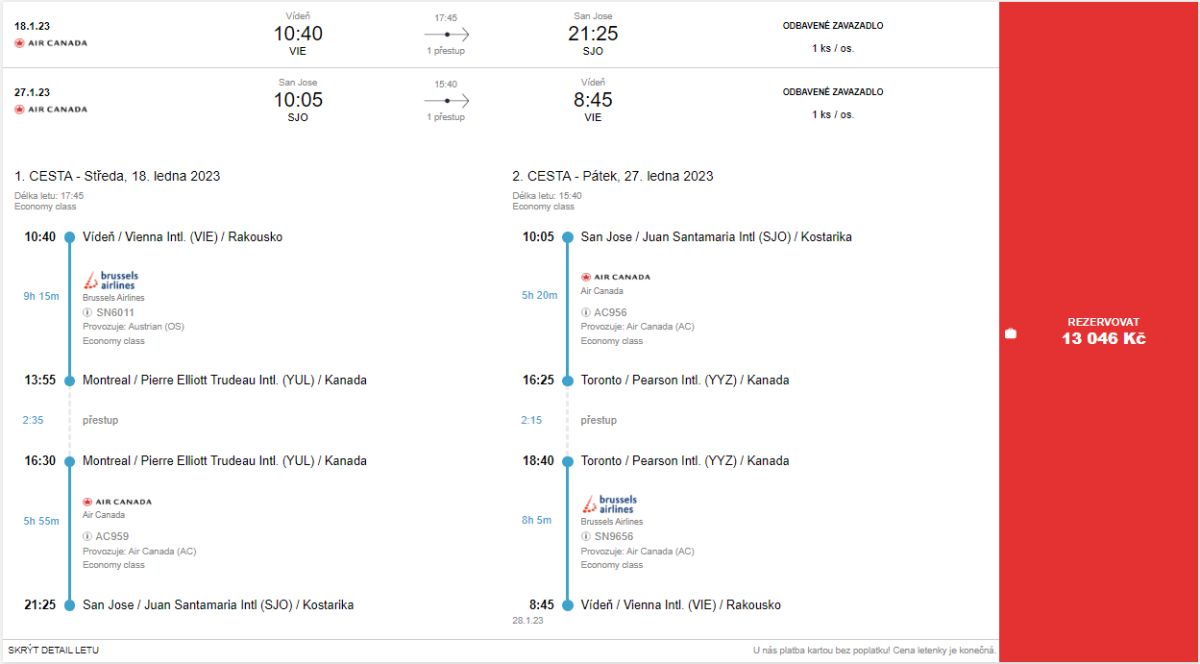Viewport: 1200px width, 664px height.
Task: Click the Brussels Airlines logo for flight SN6011
Action: click(x=111, y=280)
